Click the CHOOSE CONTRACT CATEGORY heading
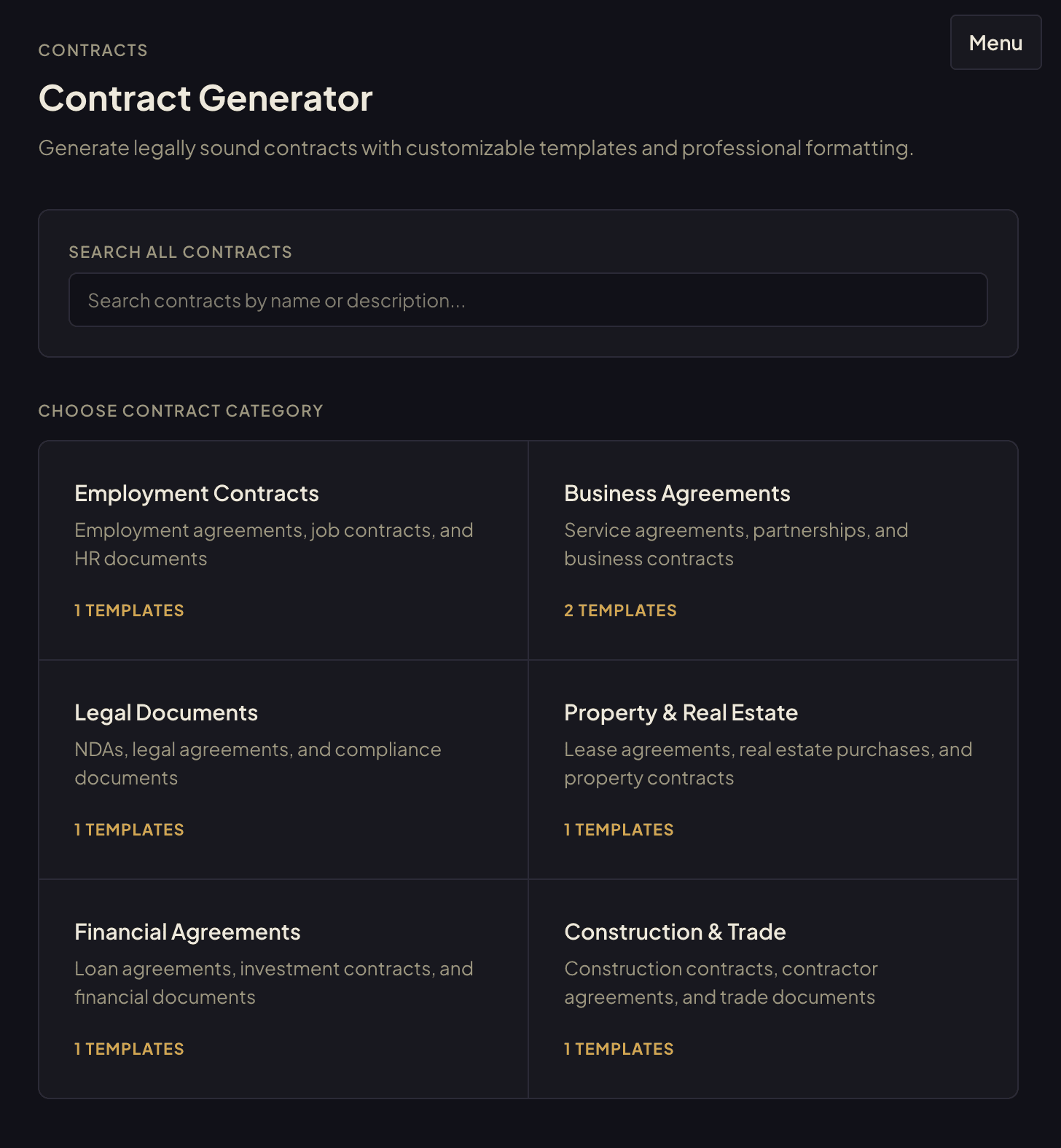 tap(180, 410)
